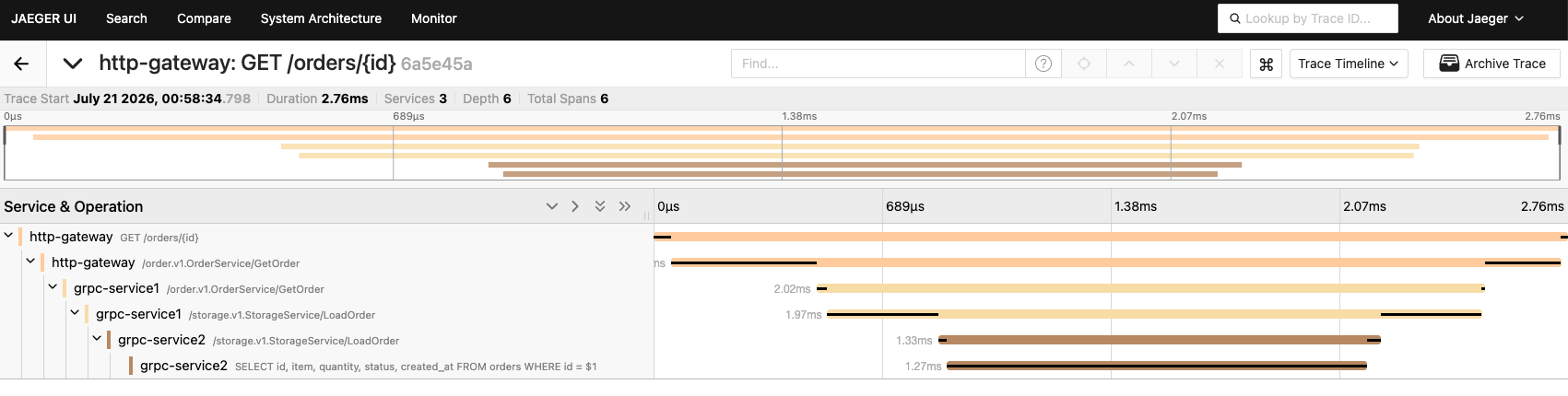Click the focus search matches target icon
This screenshot has height=396, width=1568.
tap(1084, 64)
